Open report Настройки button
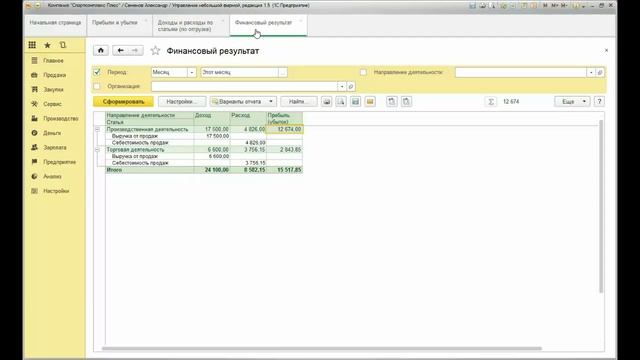Image resolution: width=640 pixels, height=360 pixels. coord(182,102)
